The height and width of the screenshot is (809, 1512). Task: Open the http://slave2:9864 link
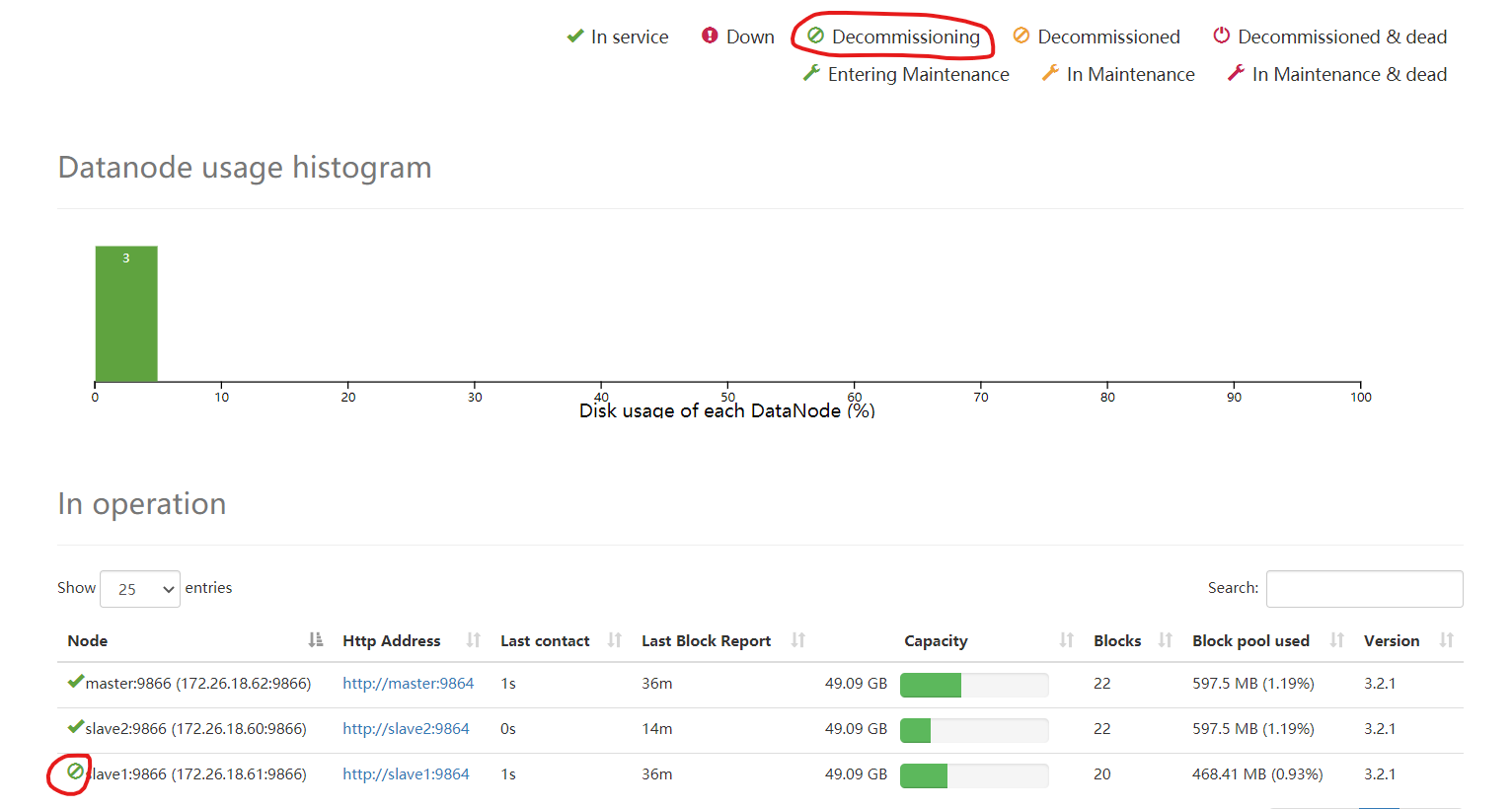[406, 729]
